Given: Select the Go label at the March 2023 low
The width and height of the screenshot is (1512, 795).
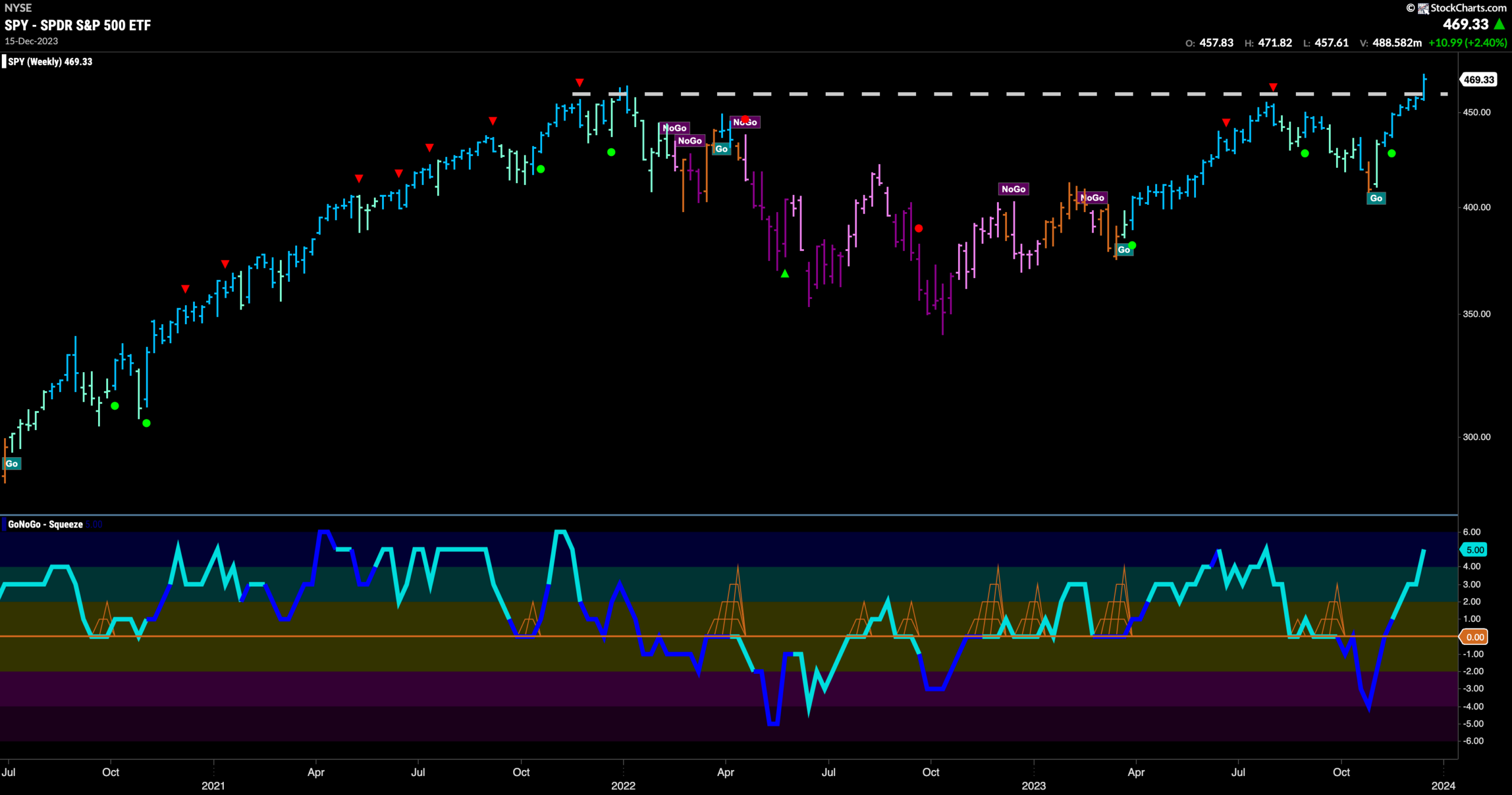Looking at the screenshot, I should [x=1124, y=250].
